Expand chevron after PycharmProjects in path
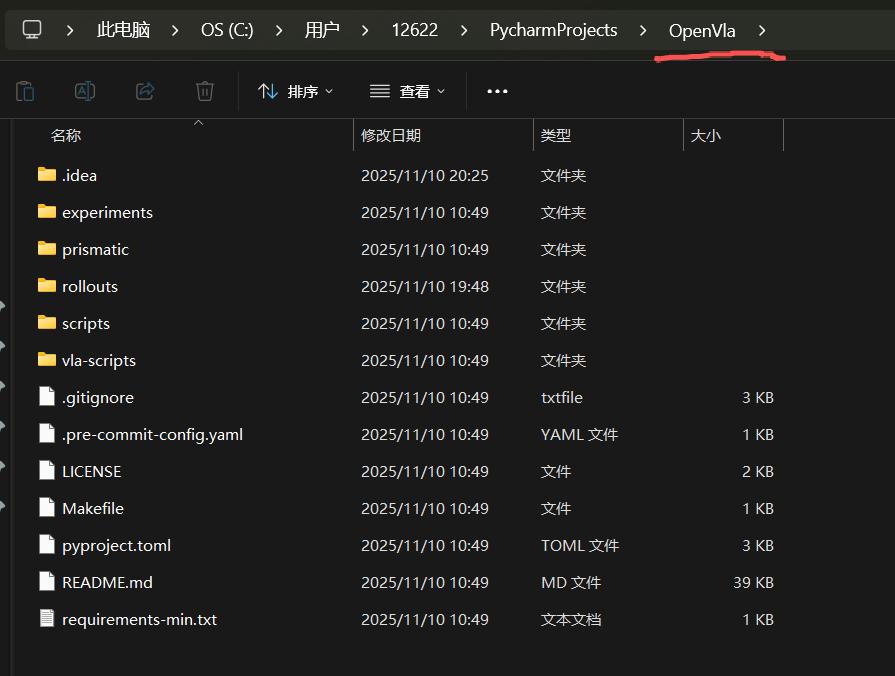Viewport: 895px width, 676px height. [643, 30]
